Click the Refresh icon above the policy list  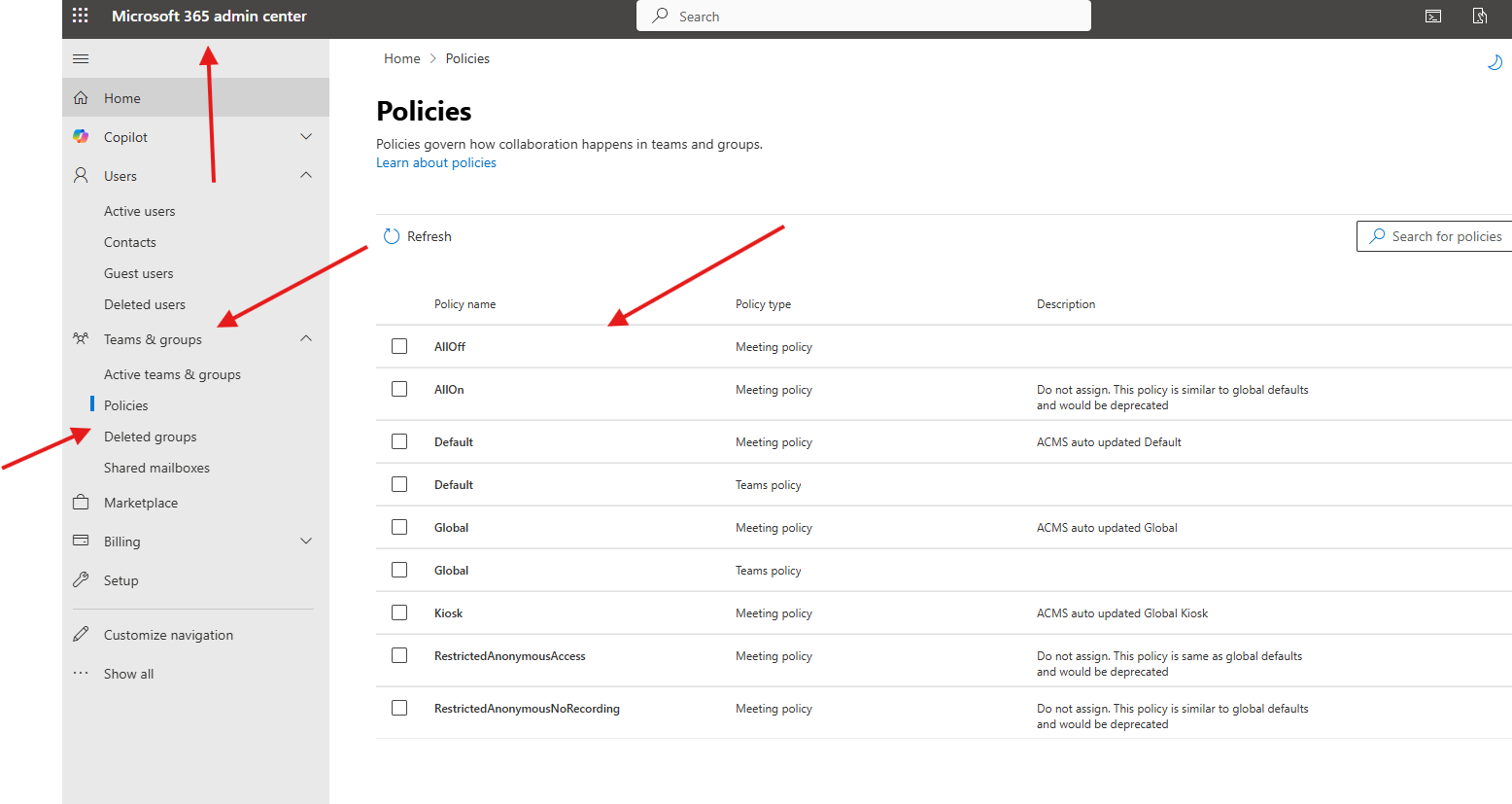pyautogui.click(x=392, y=236)
